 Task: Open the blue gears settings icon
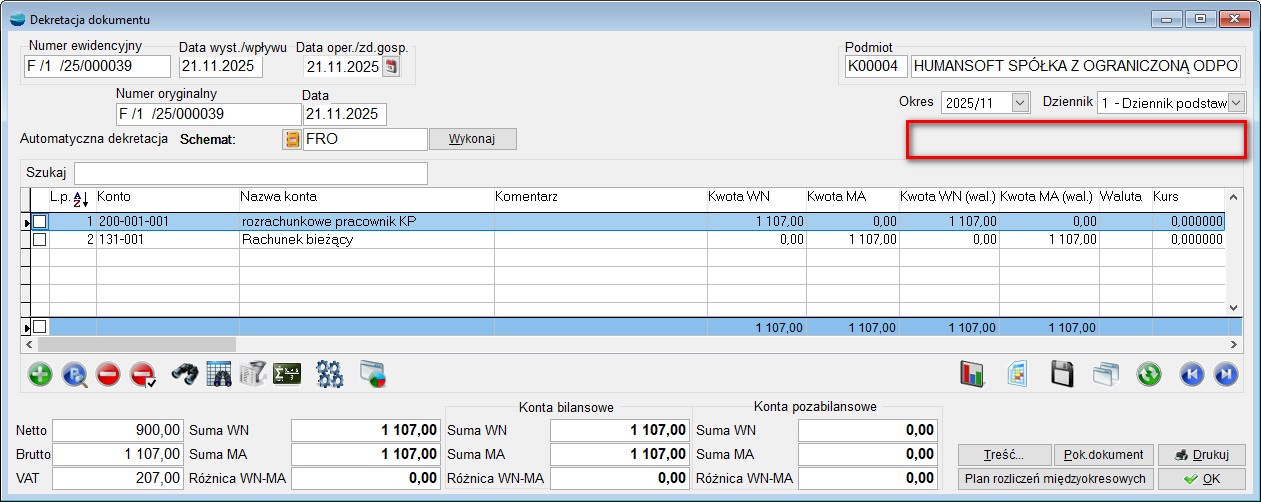click(x=329, y=375)
